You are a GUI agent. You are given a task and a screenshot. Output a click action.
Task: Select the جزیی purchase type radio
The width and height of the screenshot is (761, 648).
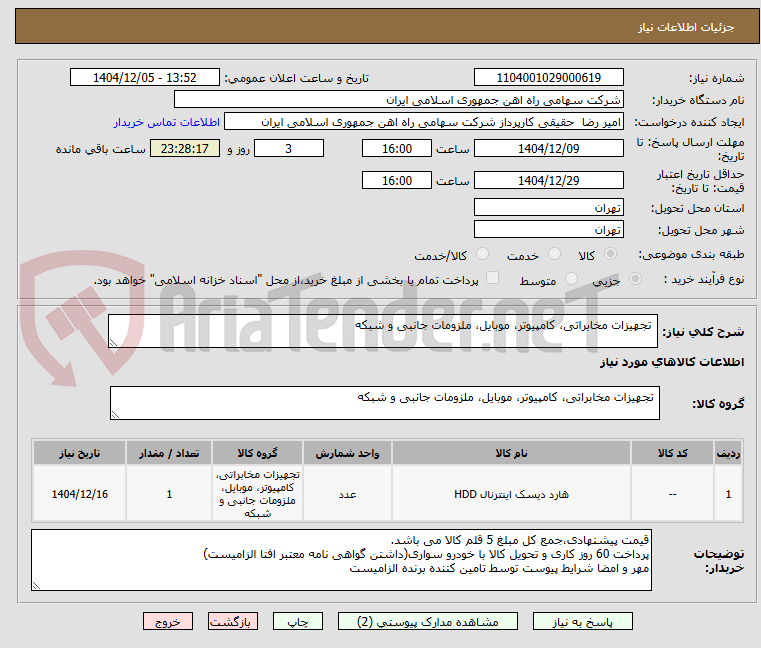click(x=635, y=279)
